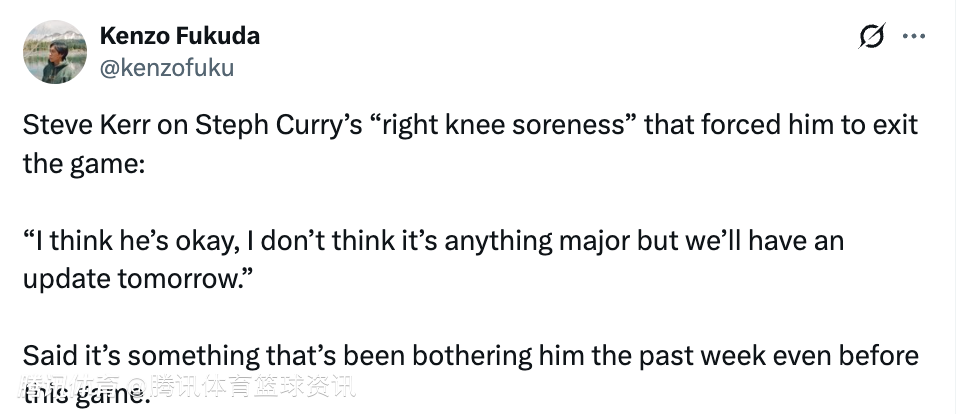Click the final line "this game."
Image resolution: width=972 pixels, height=414 pixels.
tap(86, 393)
